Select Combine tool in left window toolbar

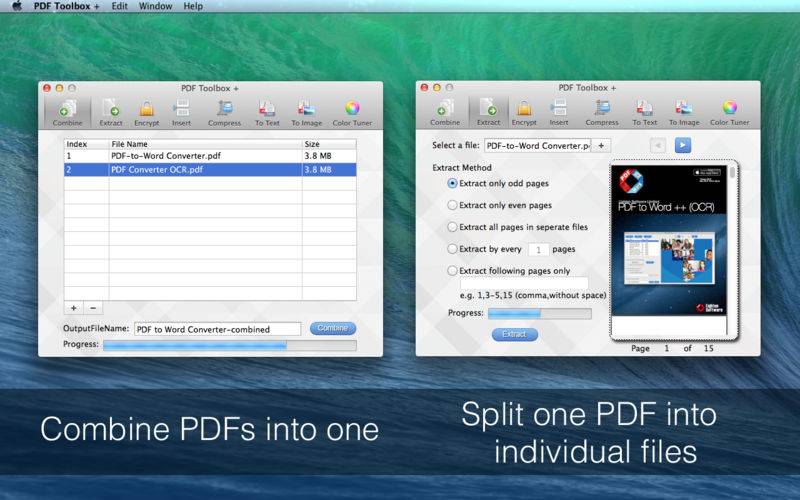[67, 113]
